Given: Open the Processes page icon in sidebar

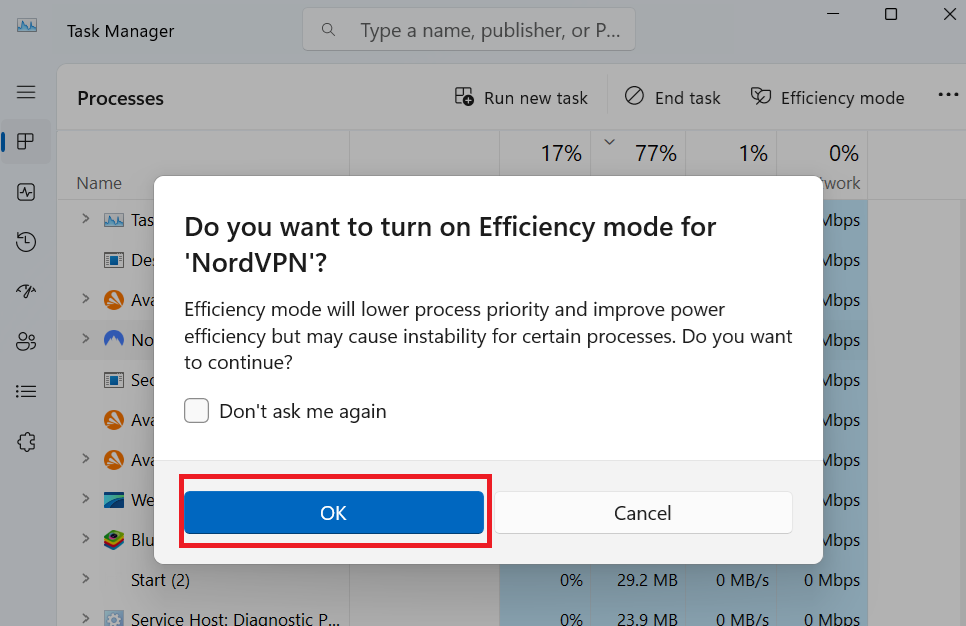Looking at the screenshot, I should tap(26, 141).
